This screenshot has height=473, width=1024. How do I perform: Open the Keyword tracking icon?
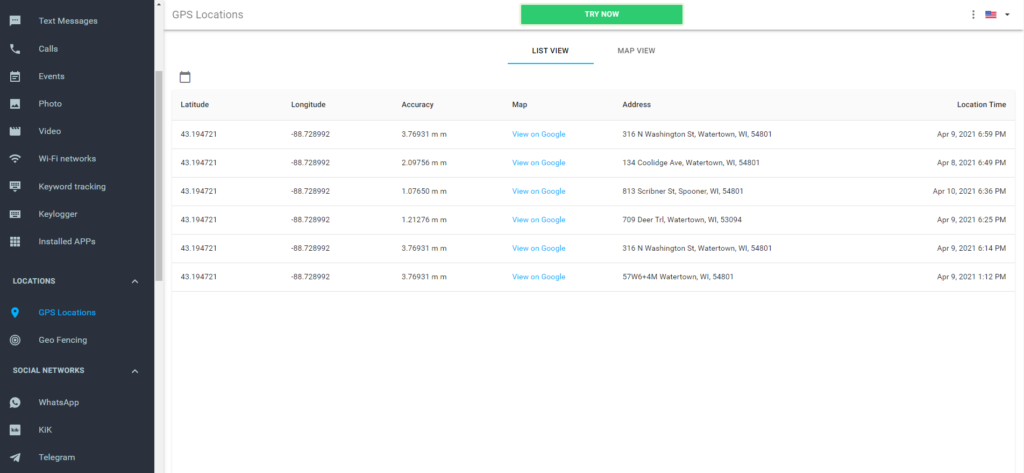pyautogui.click(x=15, y=186)
